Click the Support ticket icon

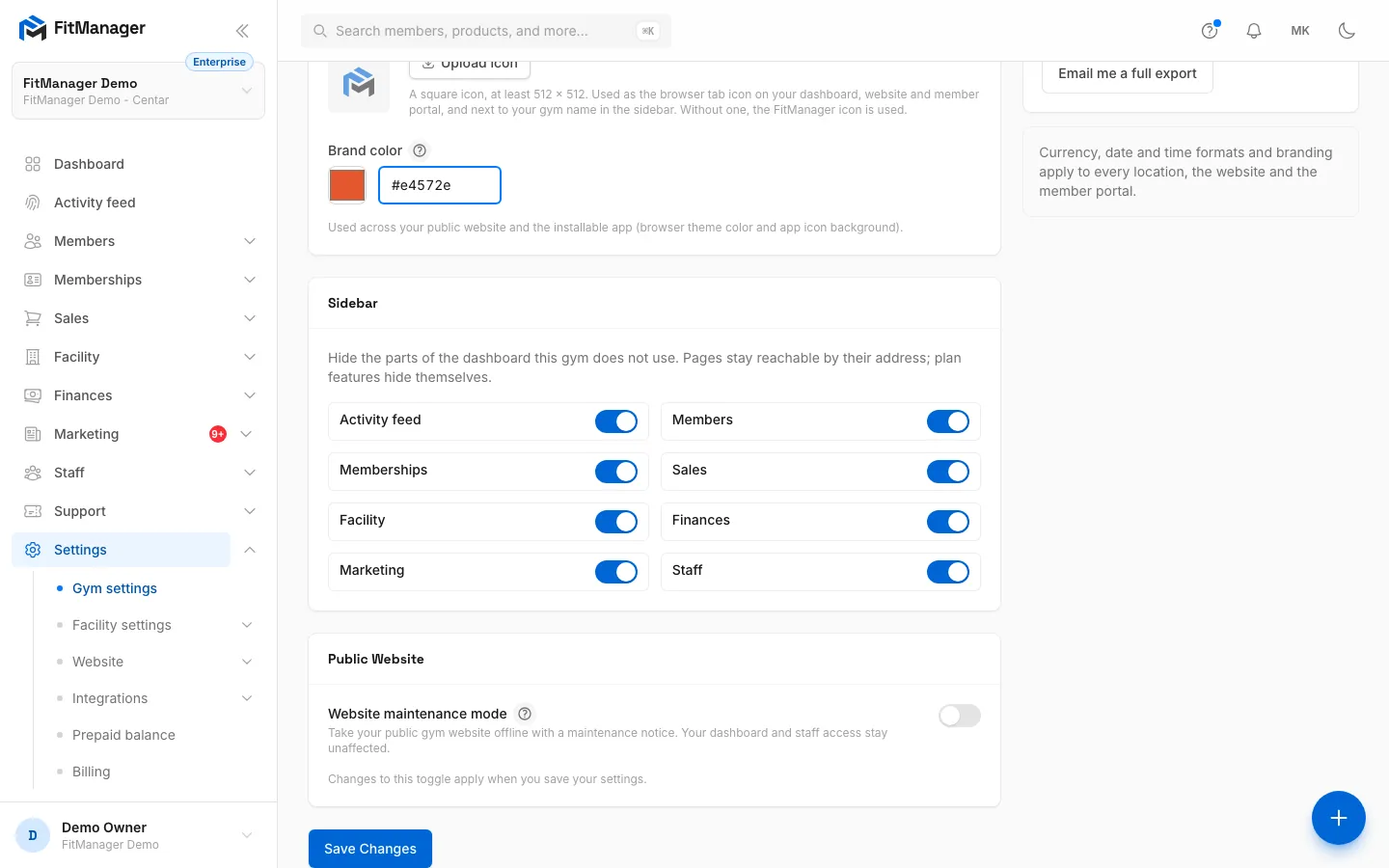pyautogui.click(x=33, y=511)
